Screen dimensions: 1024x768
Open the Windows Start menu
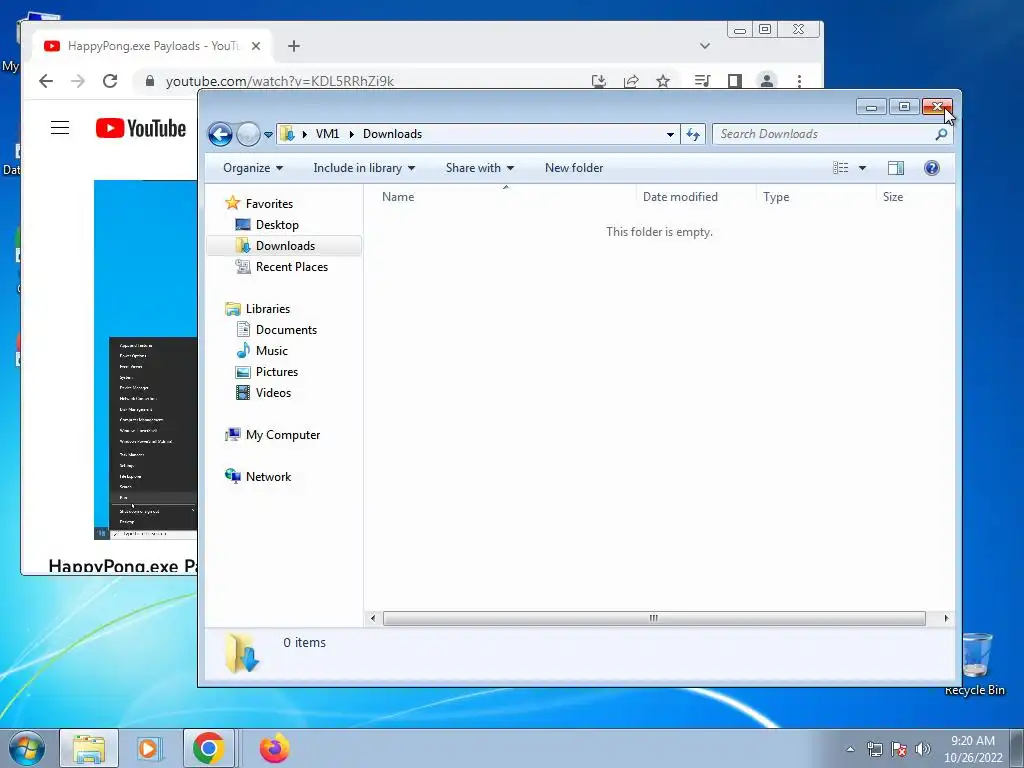pos(26,748)
